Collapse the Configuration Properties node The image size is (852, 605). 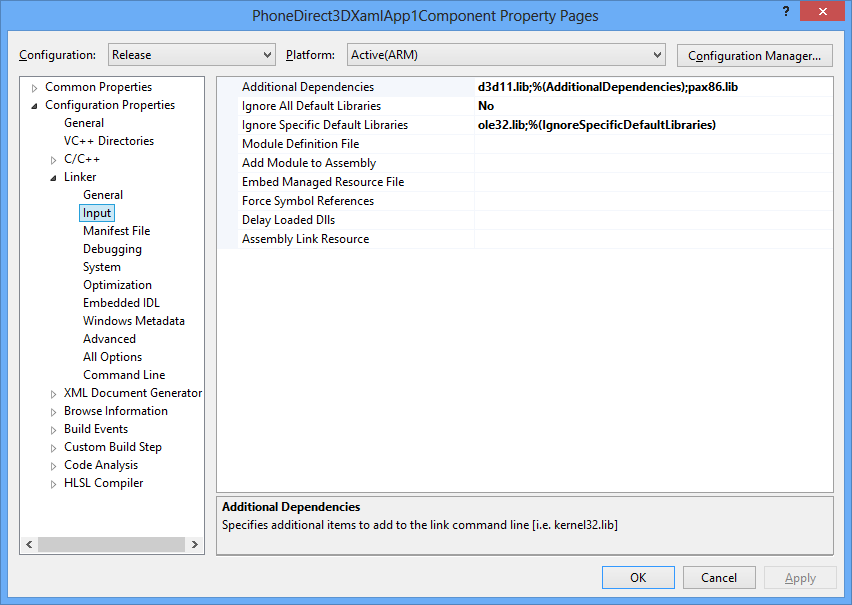[35, 106]
